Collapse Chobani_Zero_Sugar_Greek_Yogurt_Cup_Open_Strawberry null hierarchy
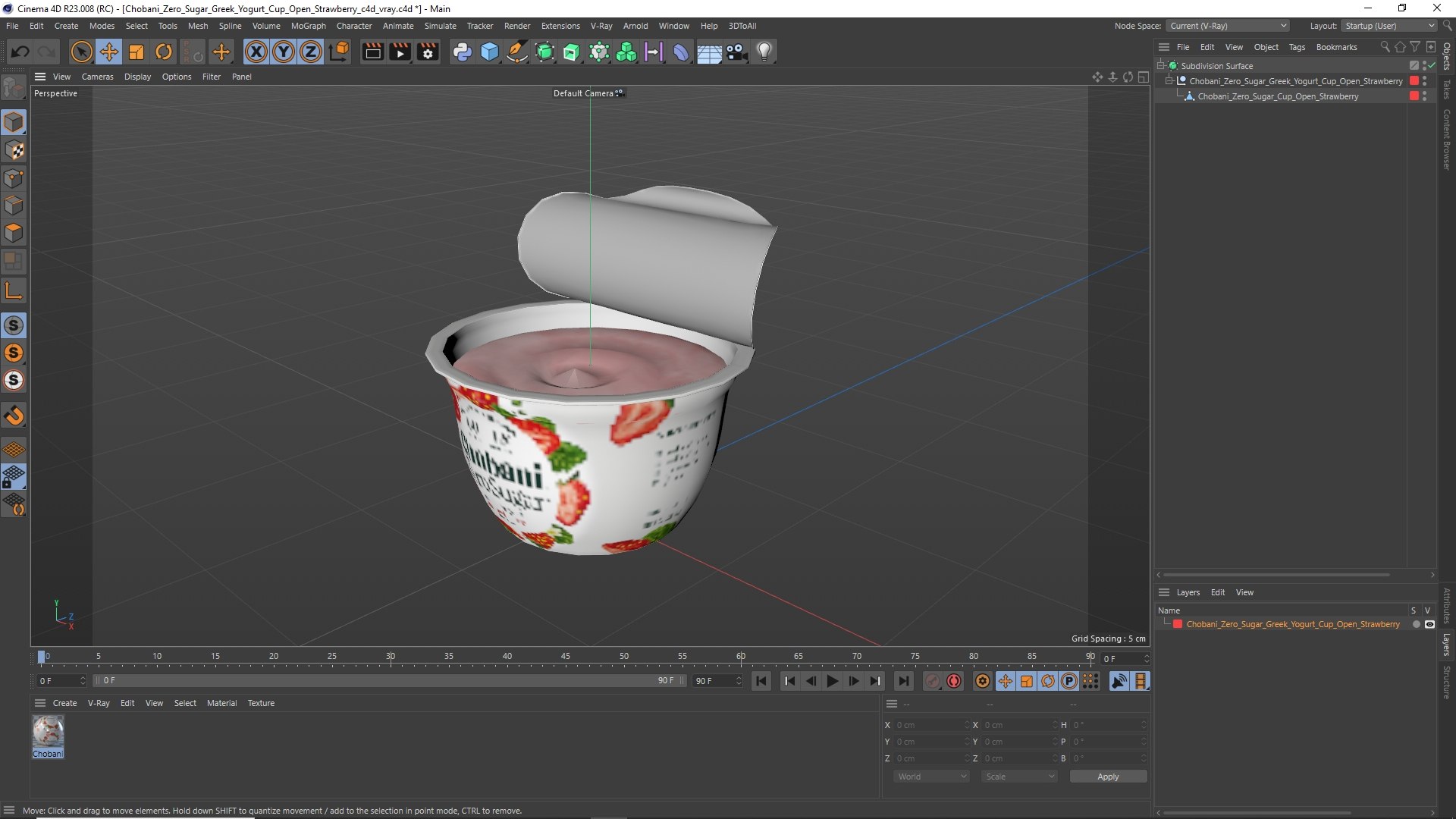The image size is (1456, 819). (1169, 81)
